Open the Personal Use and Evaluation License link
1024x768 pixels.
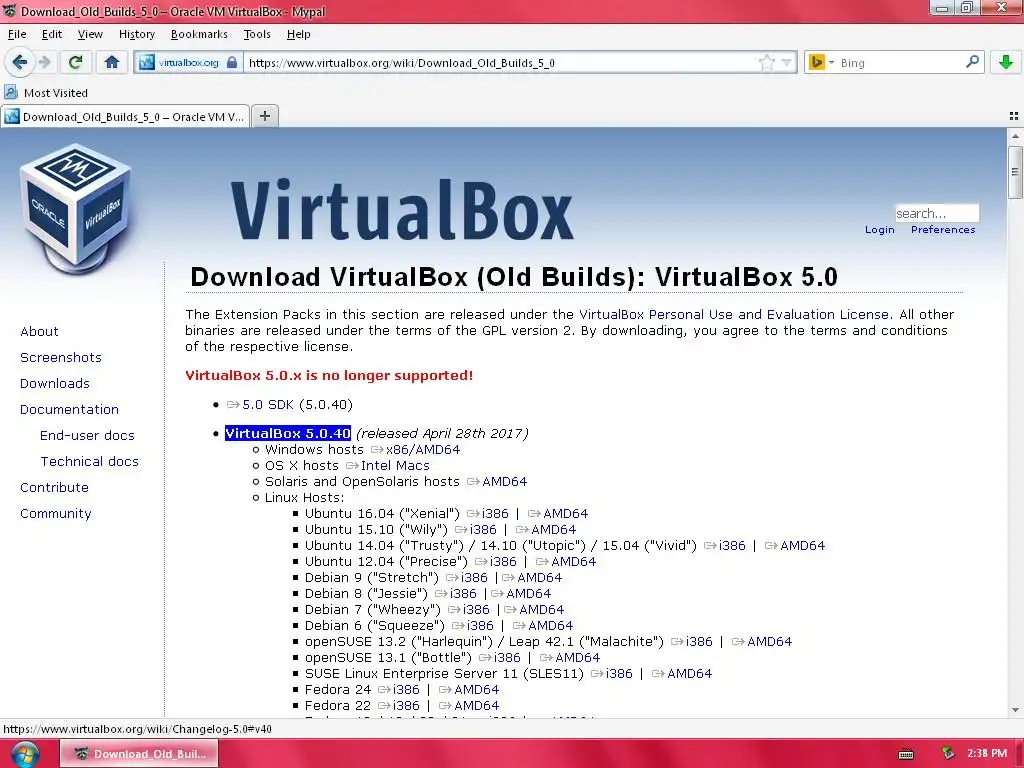click(x=734, y=315)
